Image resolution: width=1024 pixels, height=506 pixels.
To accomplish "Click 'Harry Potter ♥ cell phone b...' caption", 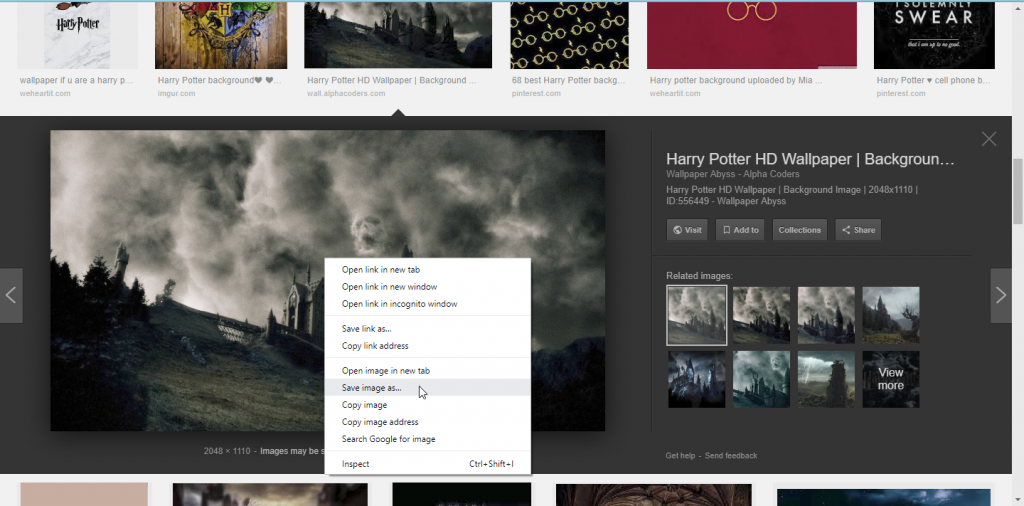I will pos(933,80).
